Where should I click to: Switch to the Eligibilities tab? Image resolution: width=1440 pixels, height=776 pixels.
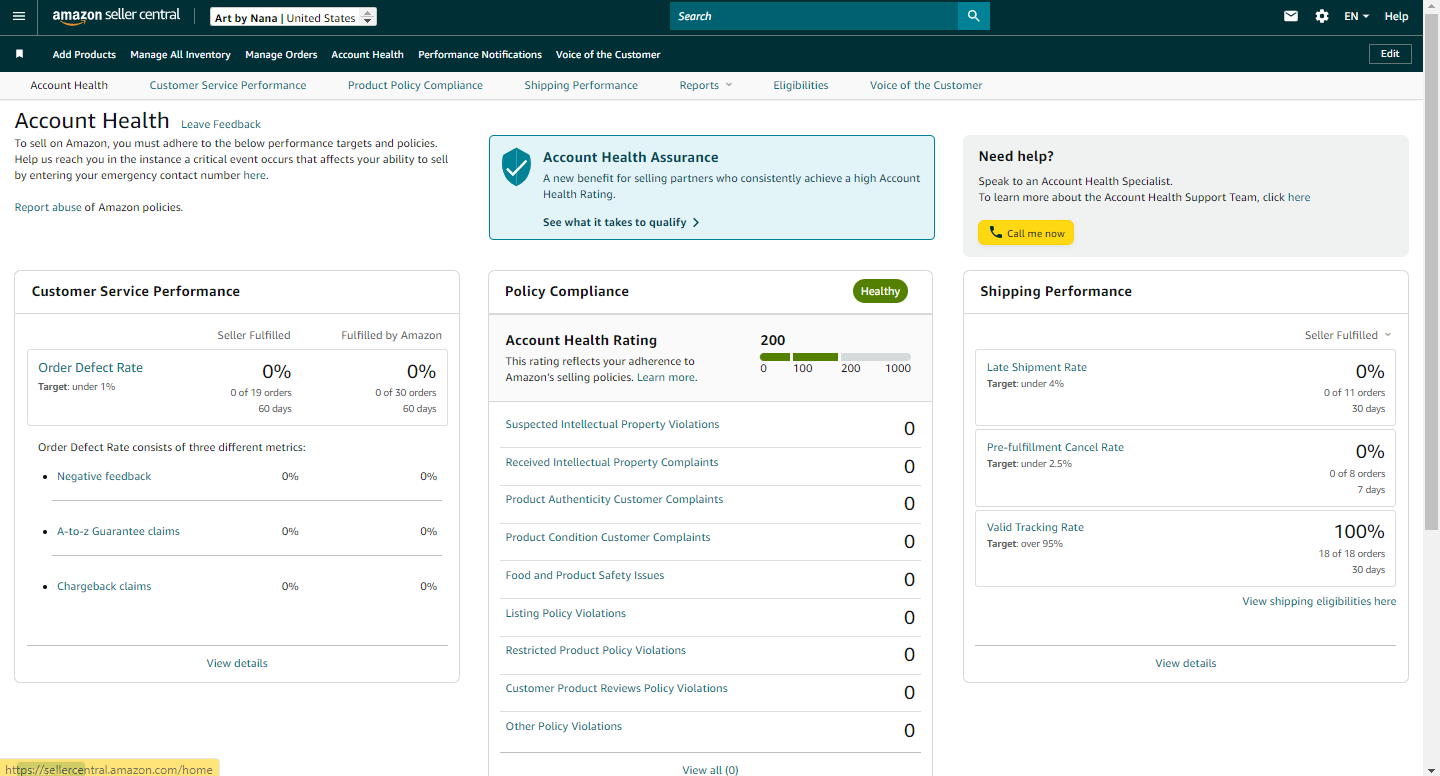(801, 85)
